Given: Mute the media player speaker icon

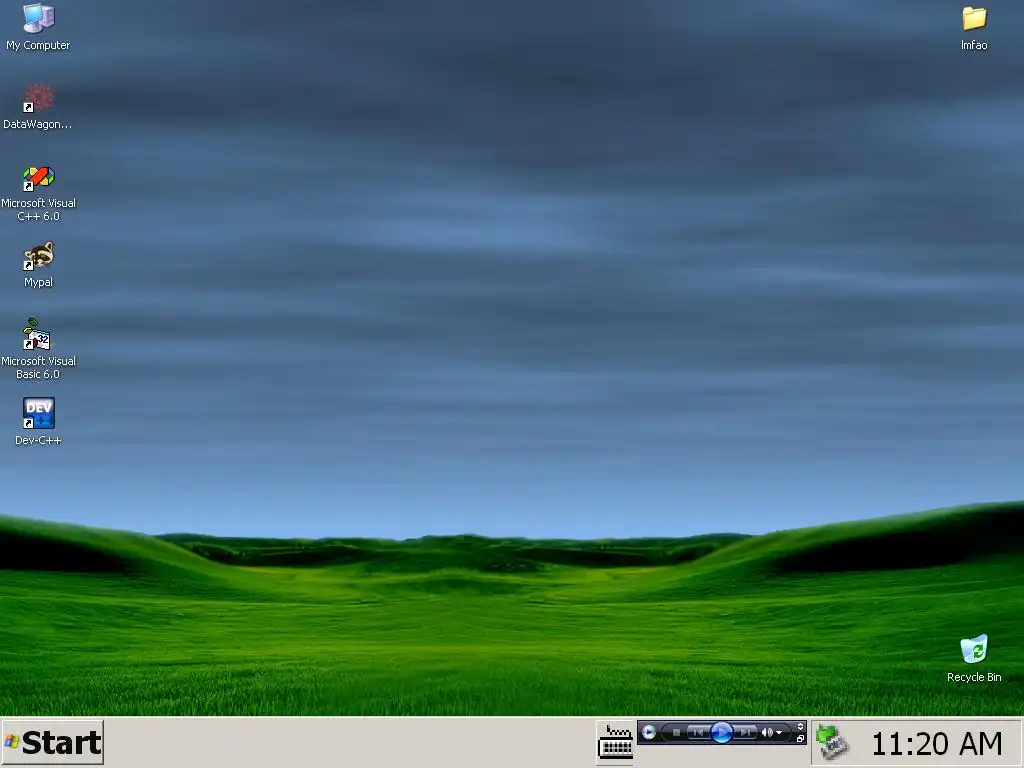Looking at the screenshot, I should click(x=767, y=733).
